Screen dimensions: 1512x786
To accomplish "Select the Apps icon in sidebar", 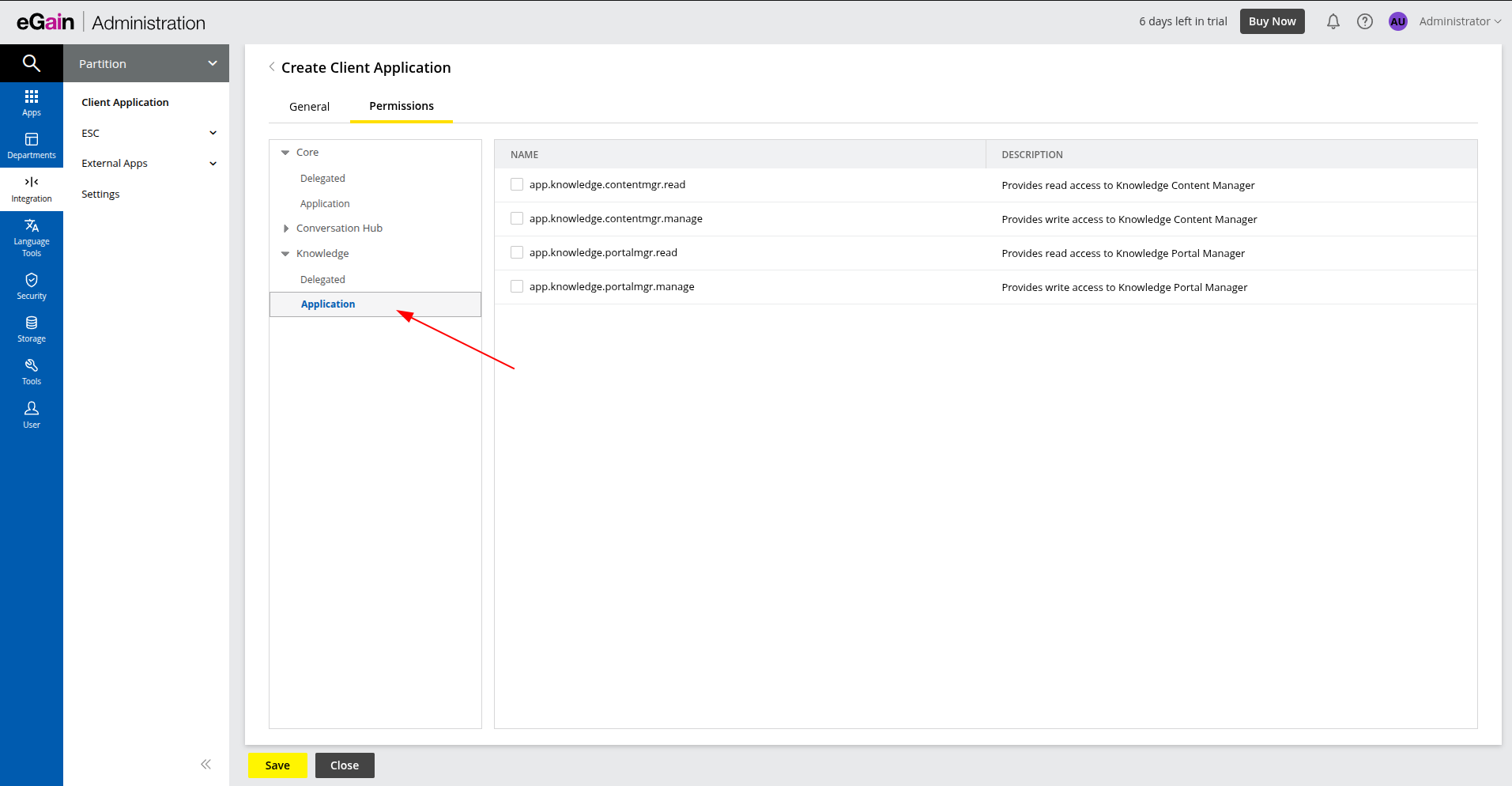I will click(x=32, y=102).
